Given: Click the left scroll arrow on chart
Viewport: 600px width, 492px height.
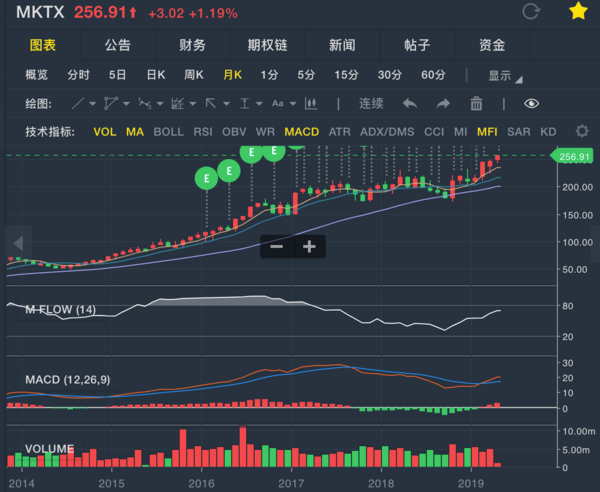Looking at the screenshot, I should (x=18, y=243).
